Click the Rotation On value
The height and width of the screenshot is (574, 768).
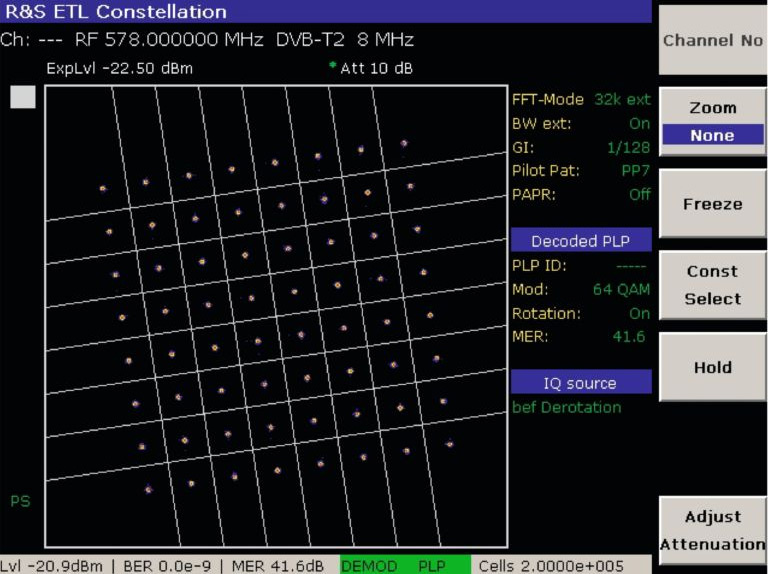pos(639,314)
